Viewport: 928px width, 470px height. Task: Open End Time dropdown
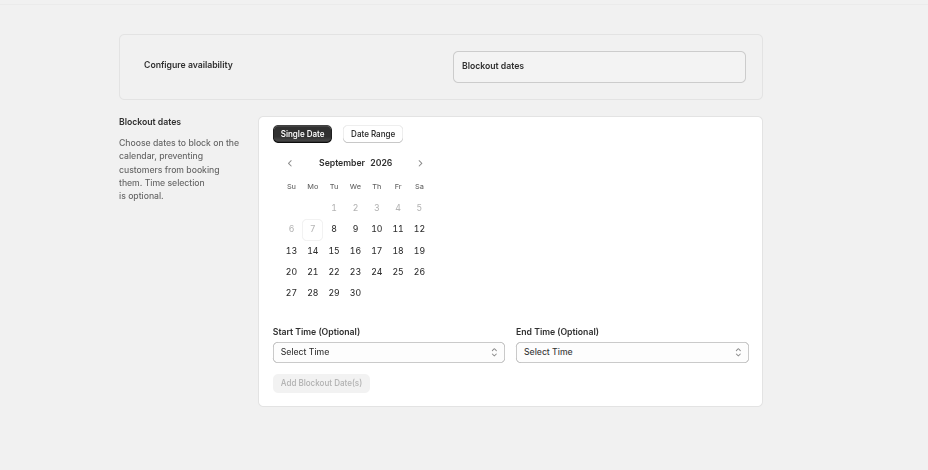pyautogui.click(x=632, y=352)
